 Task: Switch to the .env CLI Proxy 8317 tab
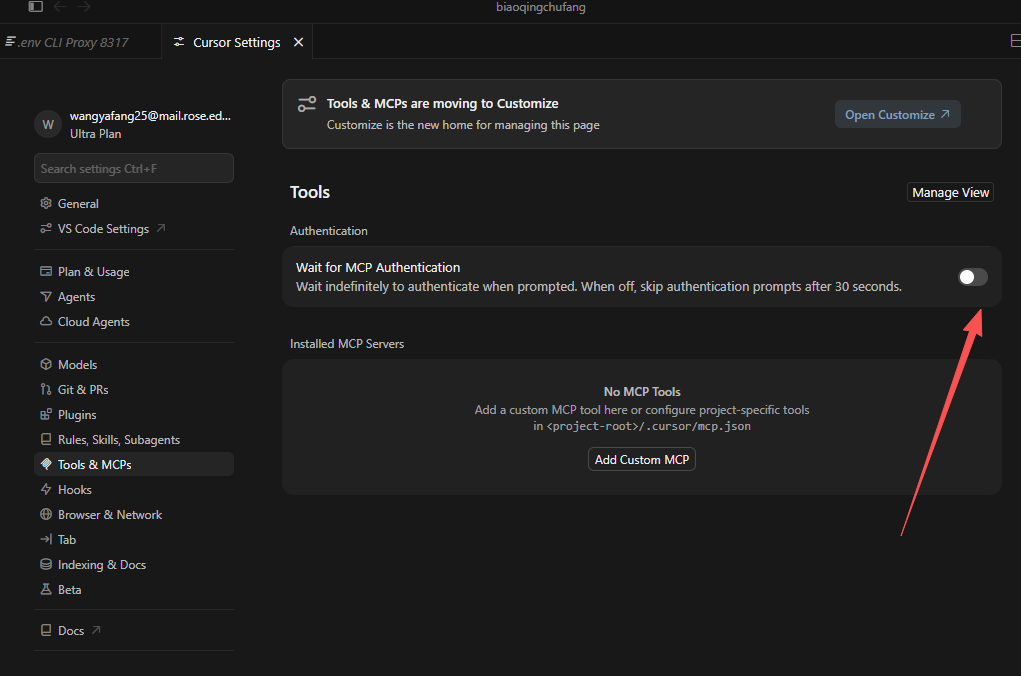point(74,42)
